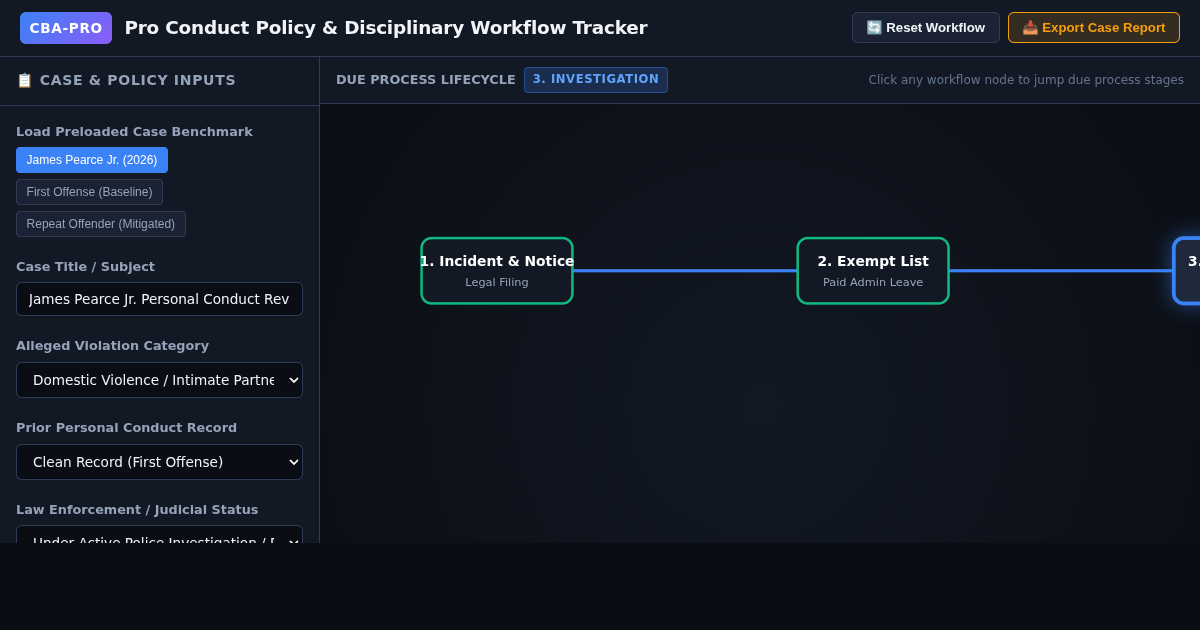Click the Case & Policy Inputs heading
The height and width of the screenshot is (630, 1200).
(126, 80)
